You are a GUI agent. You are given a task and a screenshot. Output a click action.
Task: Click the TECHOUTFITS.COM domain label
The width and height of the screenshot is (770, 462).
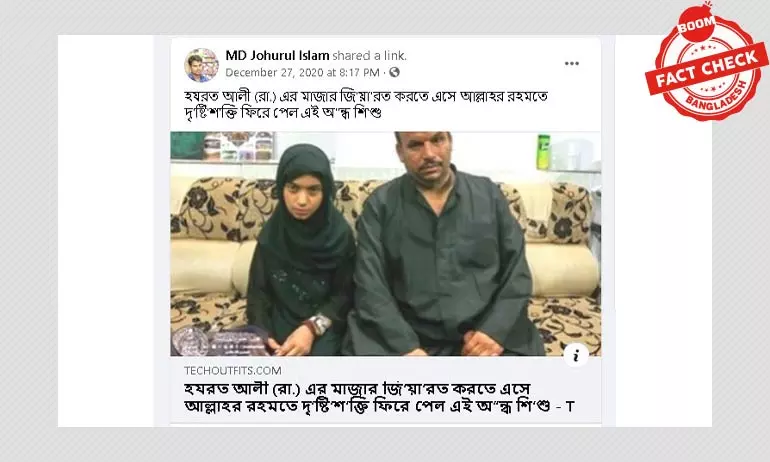pos(233,371)
